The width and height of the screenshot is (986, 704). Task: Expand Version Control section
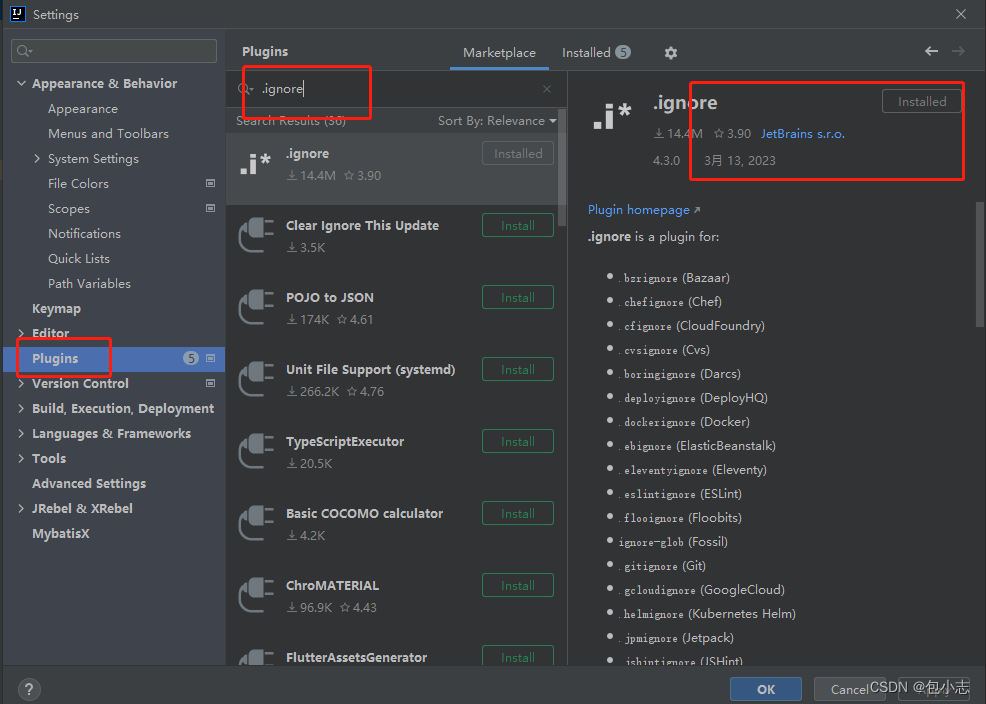click(21, 383)
